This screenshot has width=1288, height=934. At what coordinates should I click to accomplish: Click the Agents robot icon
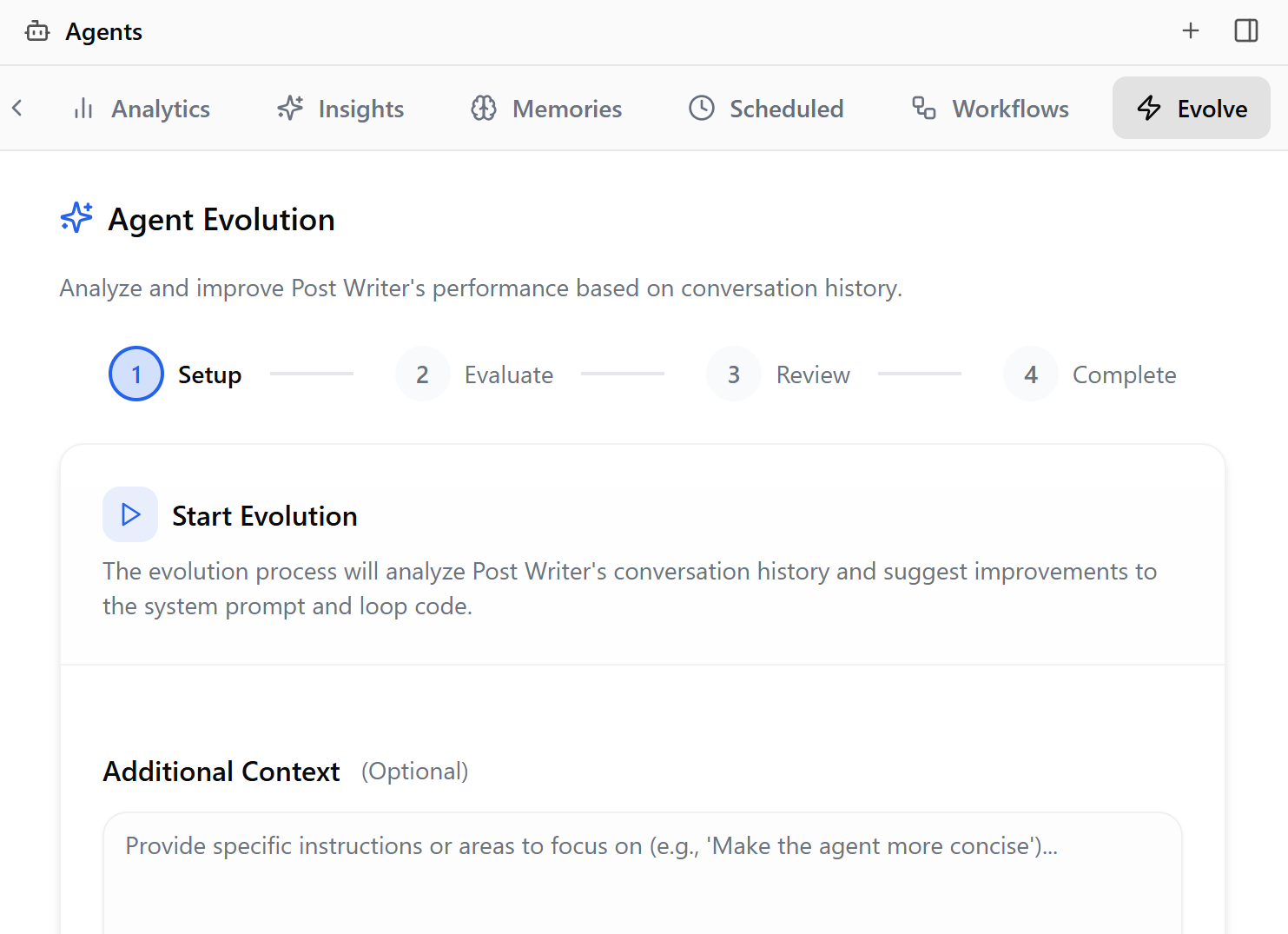[x=37, y=32]
